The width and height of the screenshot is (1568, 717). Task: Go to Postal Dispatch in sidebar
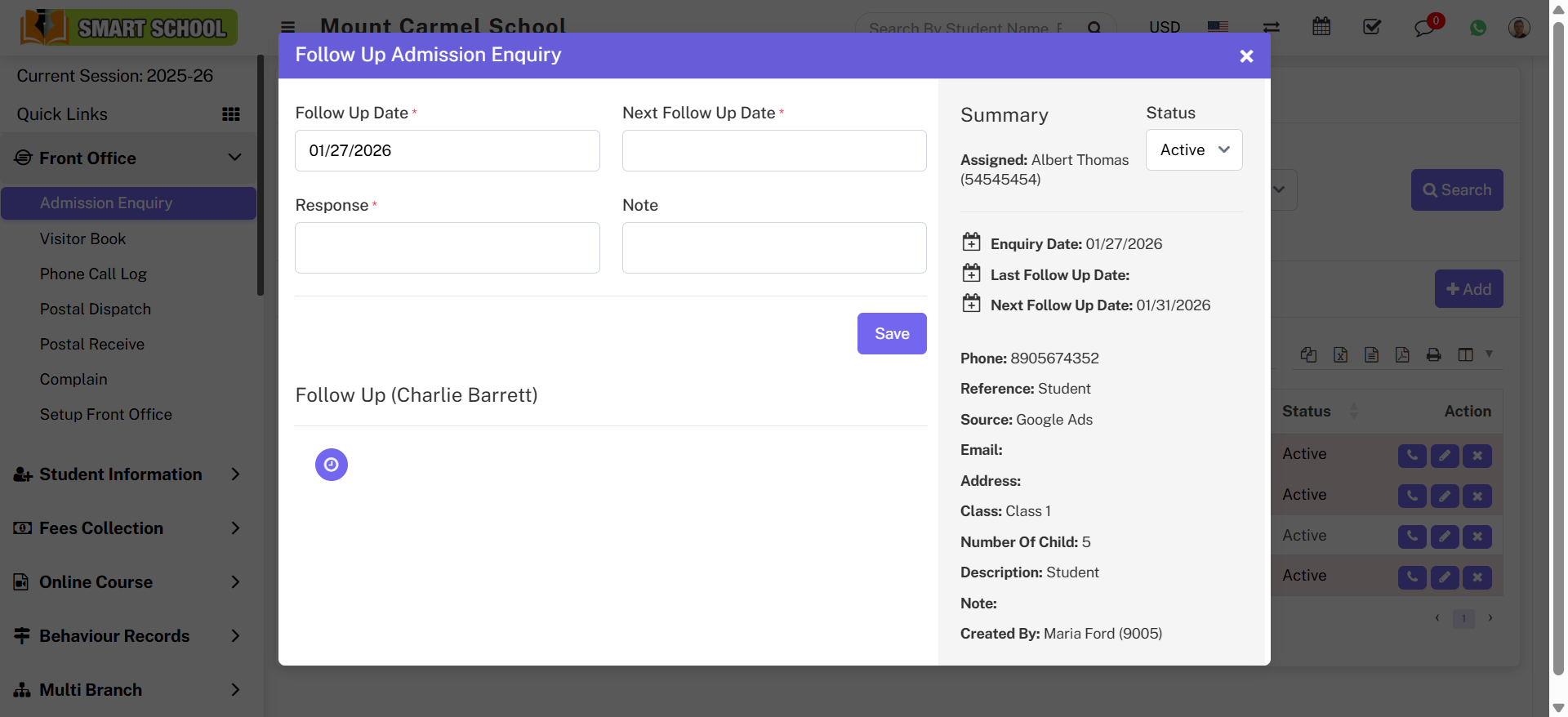[96, 310]
